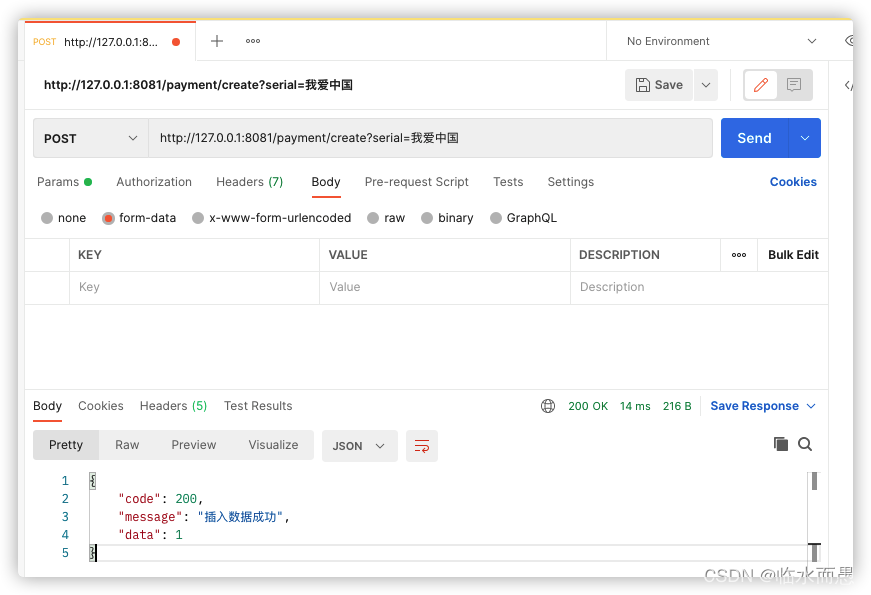Open the response Headers (5) tab
This screenshot has height=595, width=871.
coord(173,406)
